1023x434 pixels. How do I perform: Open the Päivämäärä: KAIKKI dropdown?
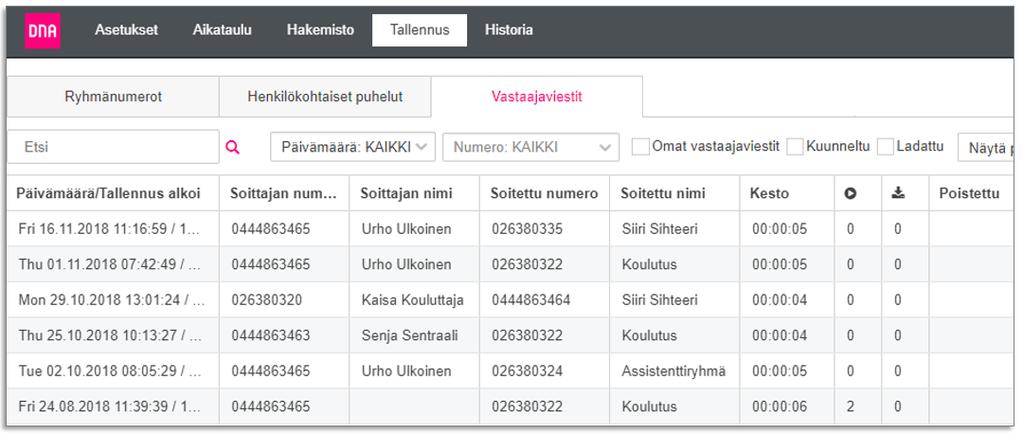tap(353, 147)
